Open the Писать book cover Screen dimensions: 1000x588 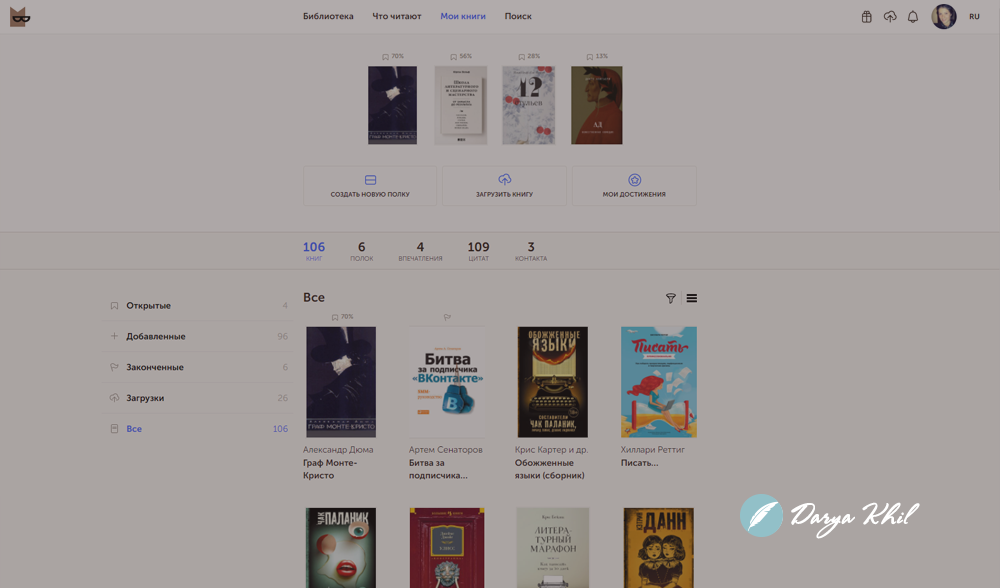point(659,382)
